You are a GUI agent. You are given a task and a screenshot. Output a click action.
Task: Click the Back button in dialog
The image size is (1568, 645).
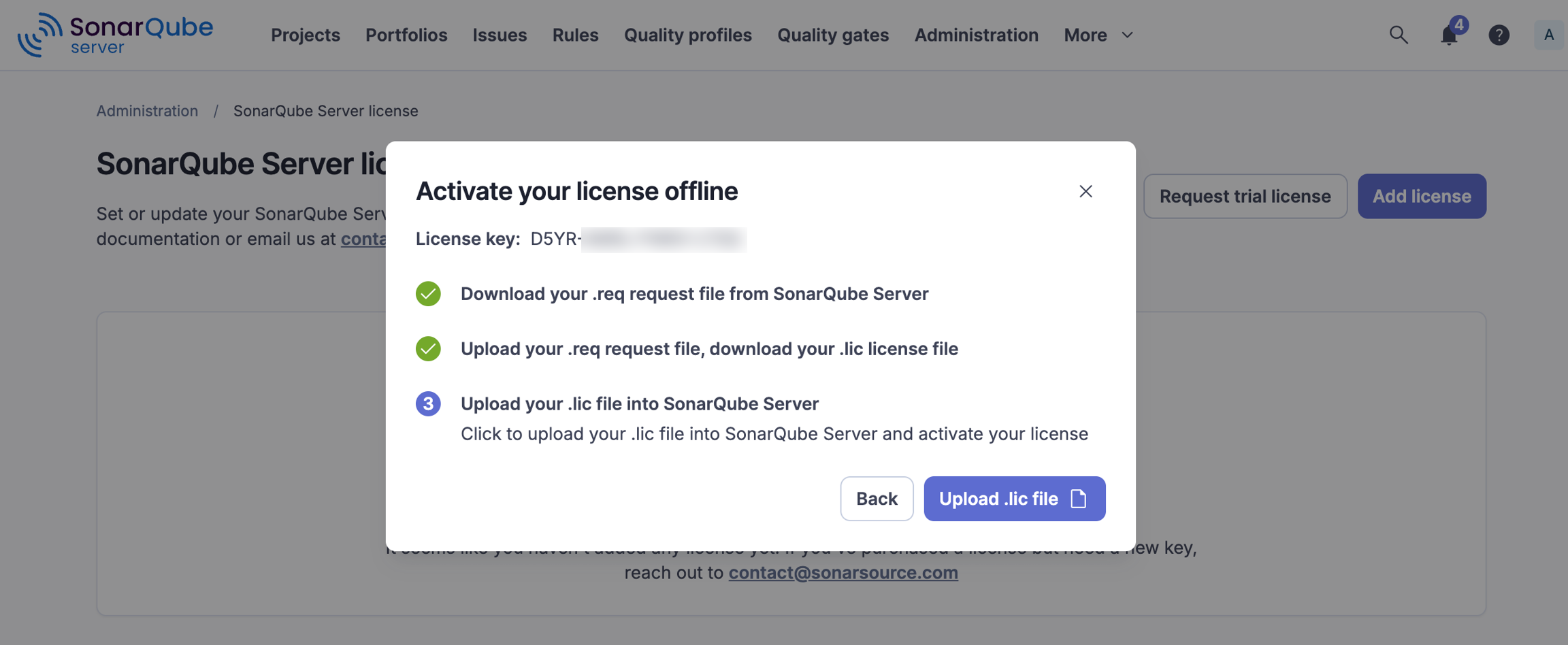coord(877,499)
